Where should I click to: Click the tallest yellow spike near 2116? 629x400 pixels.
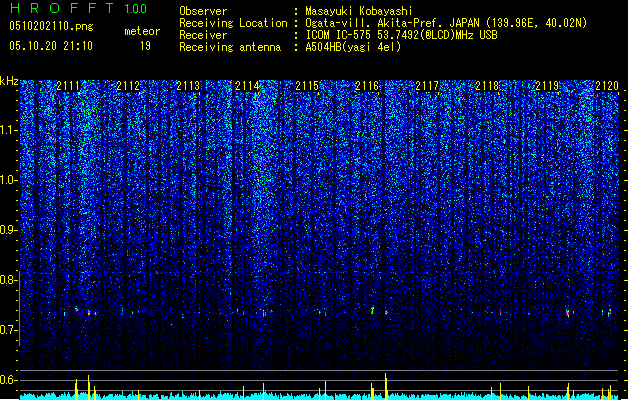click(x=386, y=386)
